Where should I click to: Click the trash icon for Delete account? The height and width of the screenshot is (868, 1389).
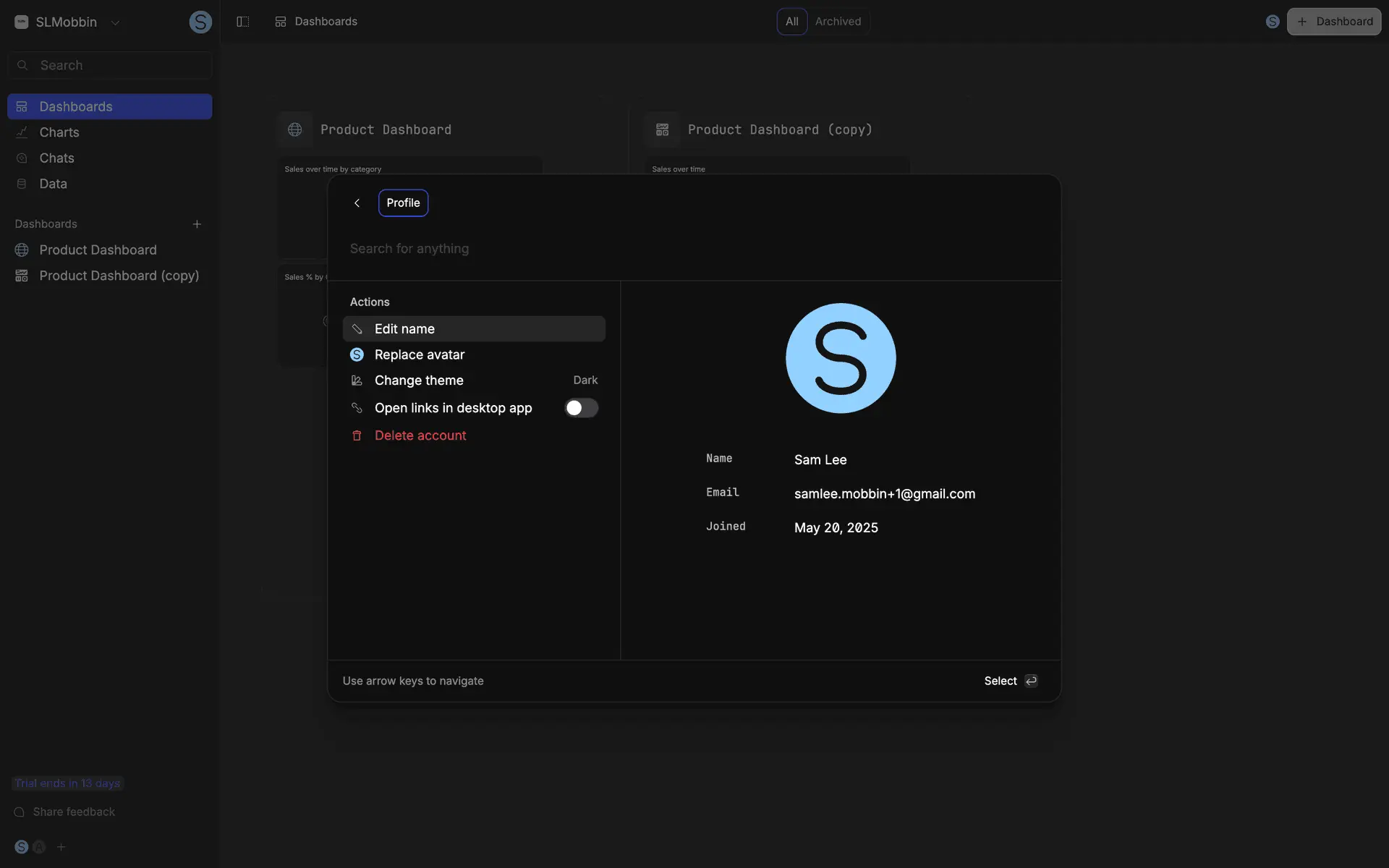357,435
